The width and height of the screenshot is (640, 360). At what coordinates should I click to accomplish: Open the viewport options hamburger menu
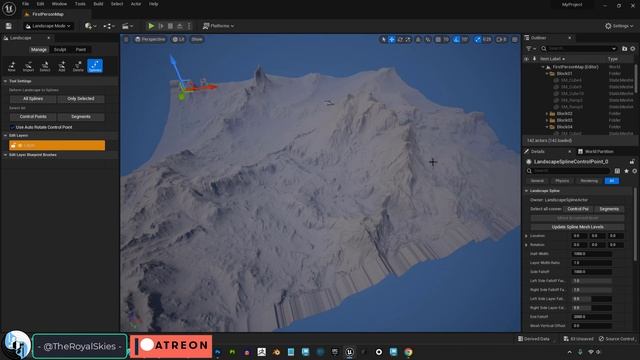point(126,40)
